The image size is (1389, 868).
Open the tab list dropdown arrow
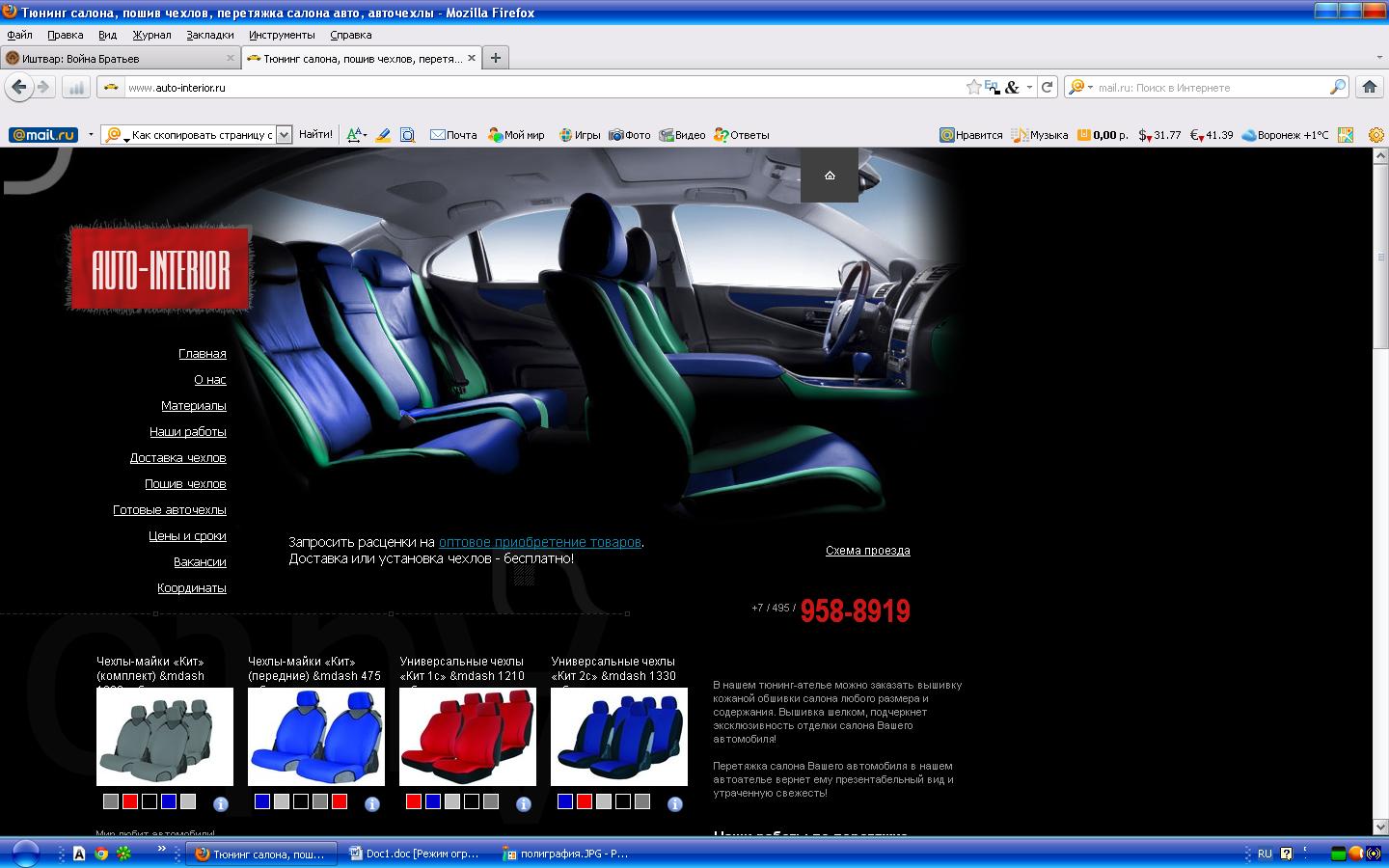1379,58
